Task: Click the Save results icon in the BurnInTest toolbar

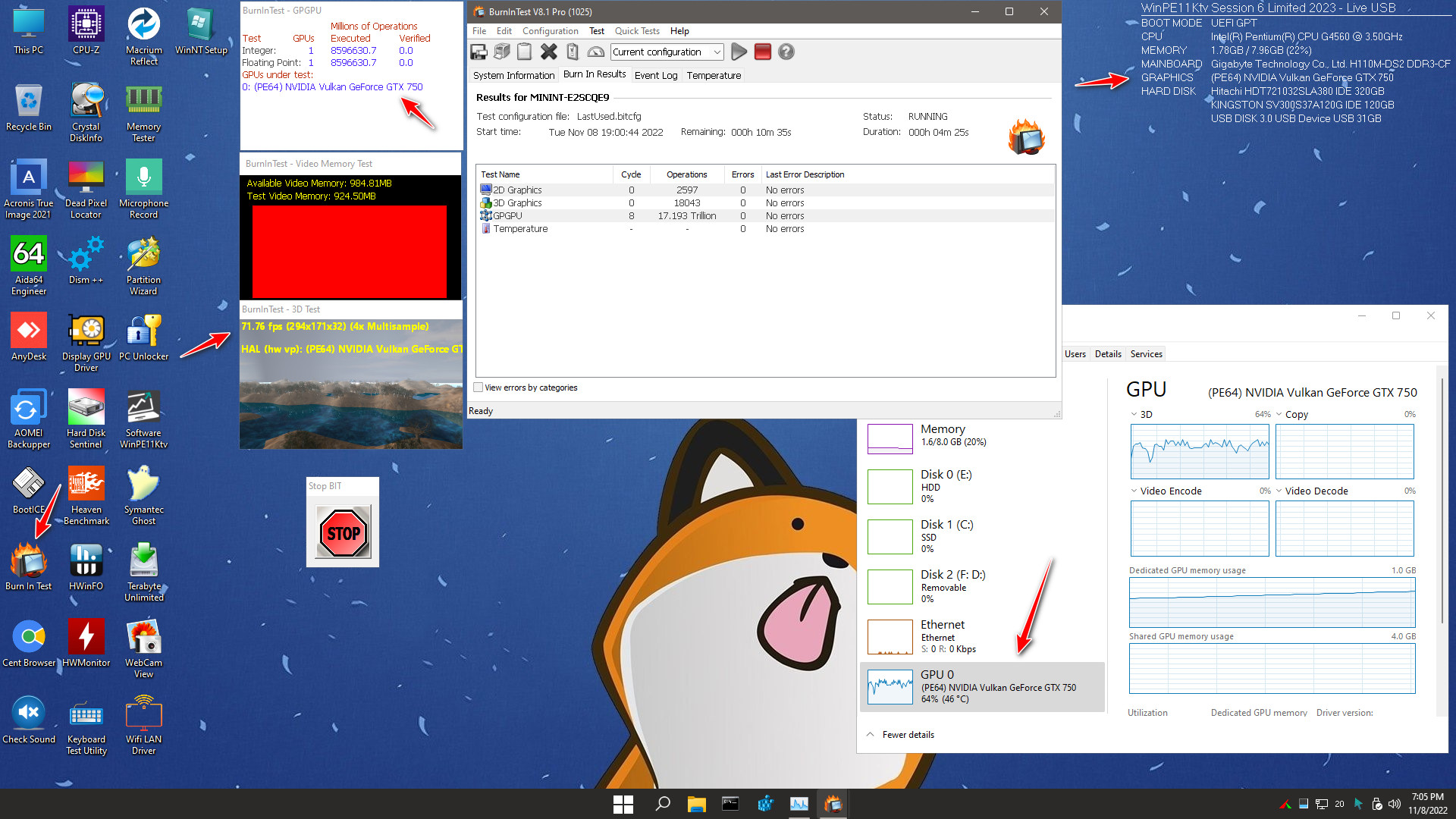Action: point(479,52)
